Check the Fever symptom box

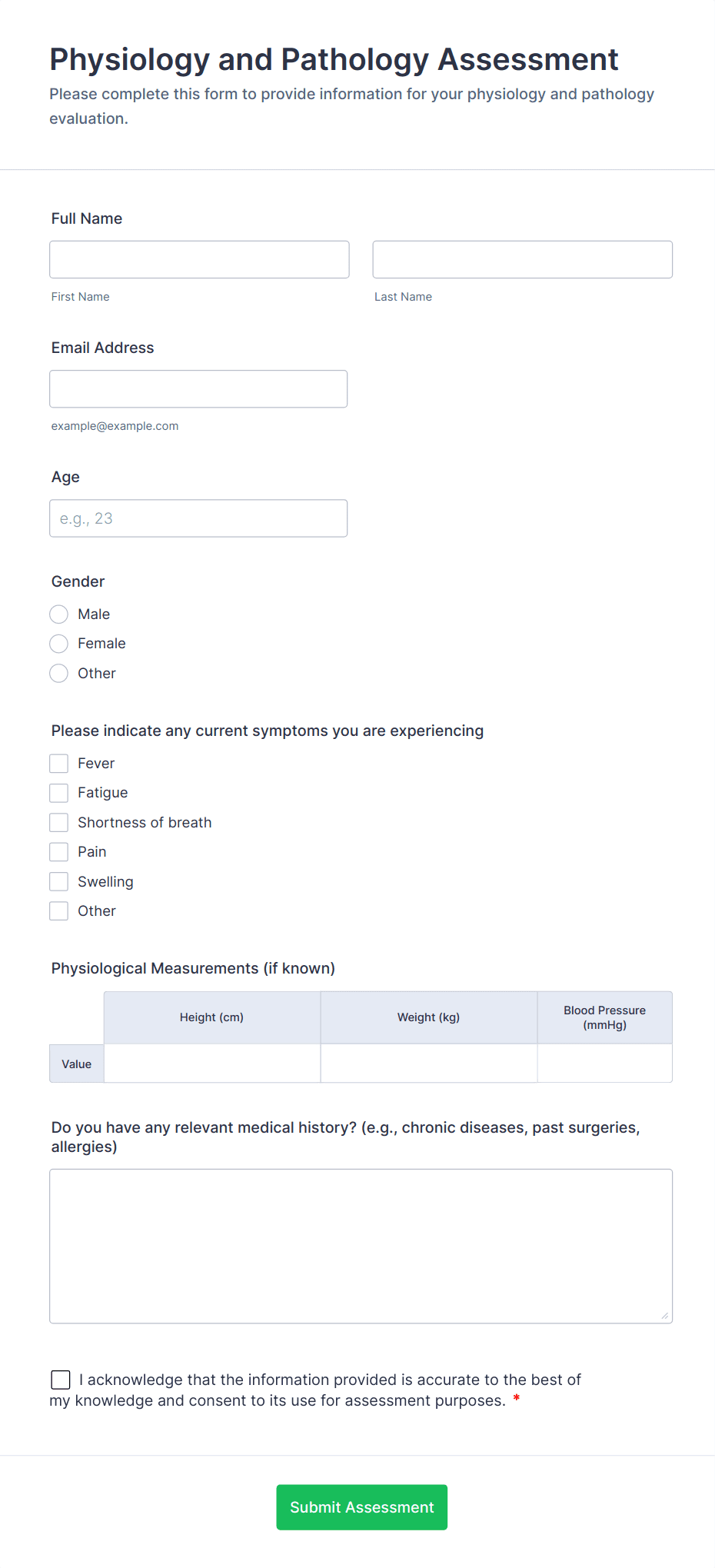(x=59, y=764)
